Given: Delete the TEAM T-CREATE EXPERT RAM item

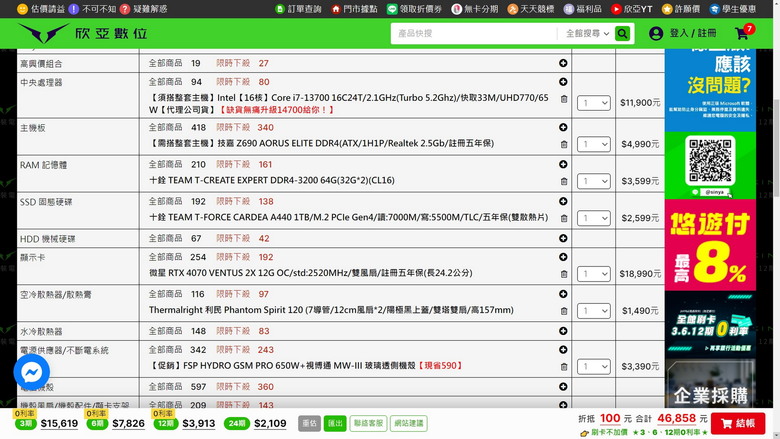Looking at the screenshot, I should pos(564,181).
